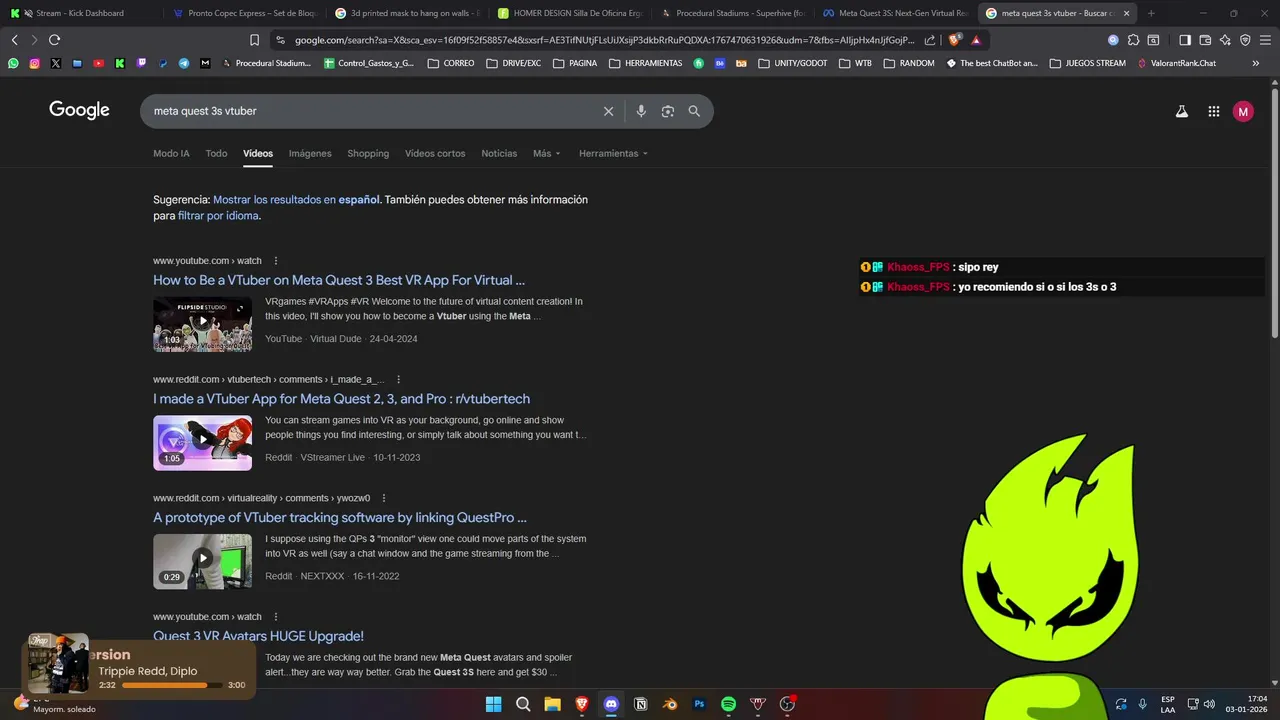Screen dimensions: 1280x720
Task: Toggle the browser sidebar panel
Action: click(1185, 40)
